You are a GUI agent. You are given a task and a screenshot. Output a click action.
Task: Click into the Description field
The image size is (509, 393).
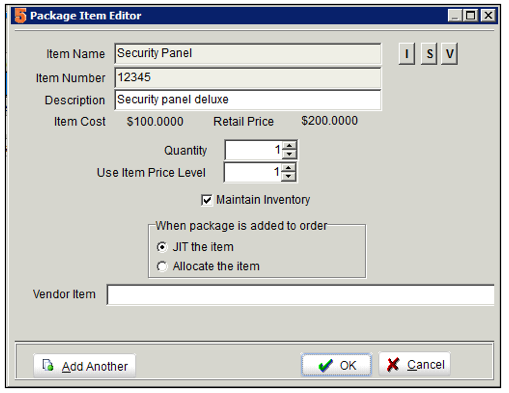click(x=248, y=100)
